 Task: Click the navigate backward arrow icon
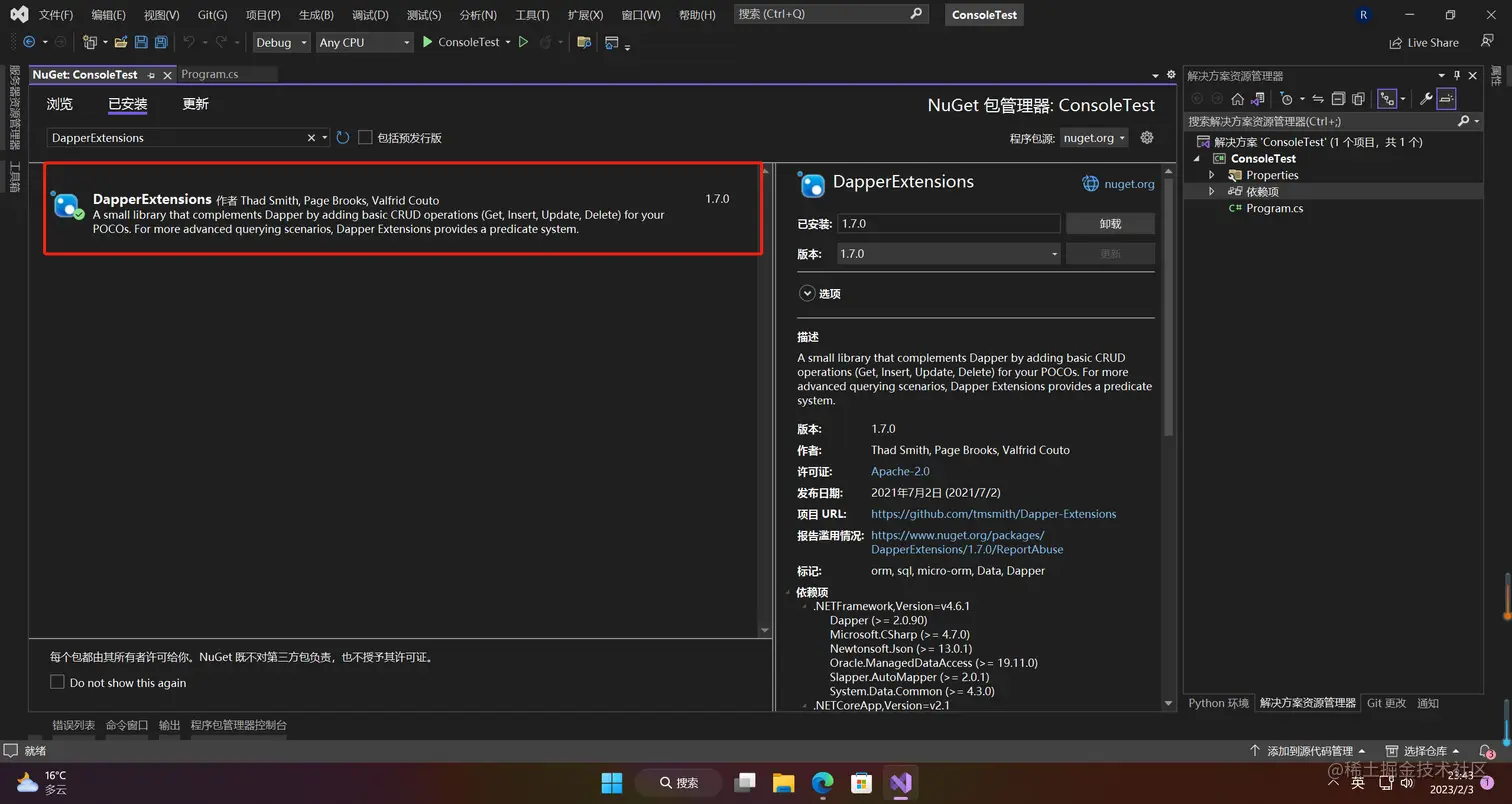pyautogui.click(x=28, y=42)
